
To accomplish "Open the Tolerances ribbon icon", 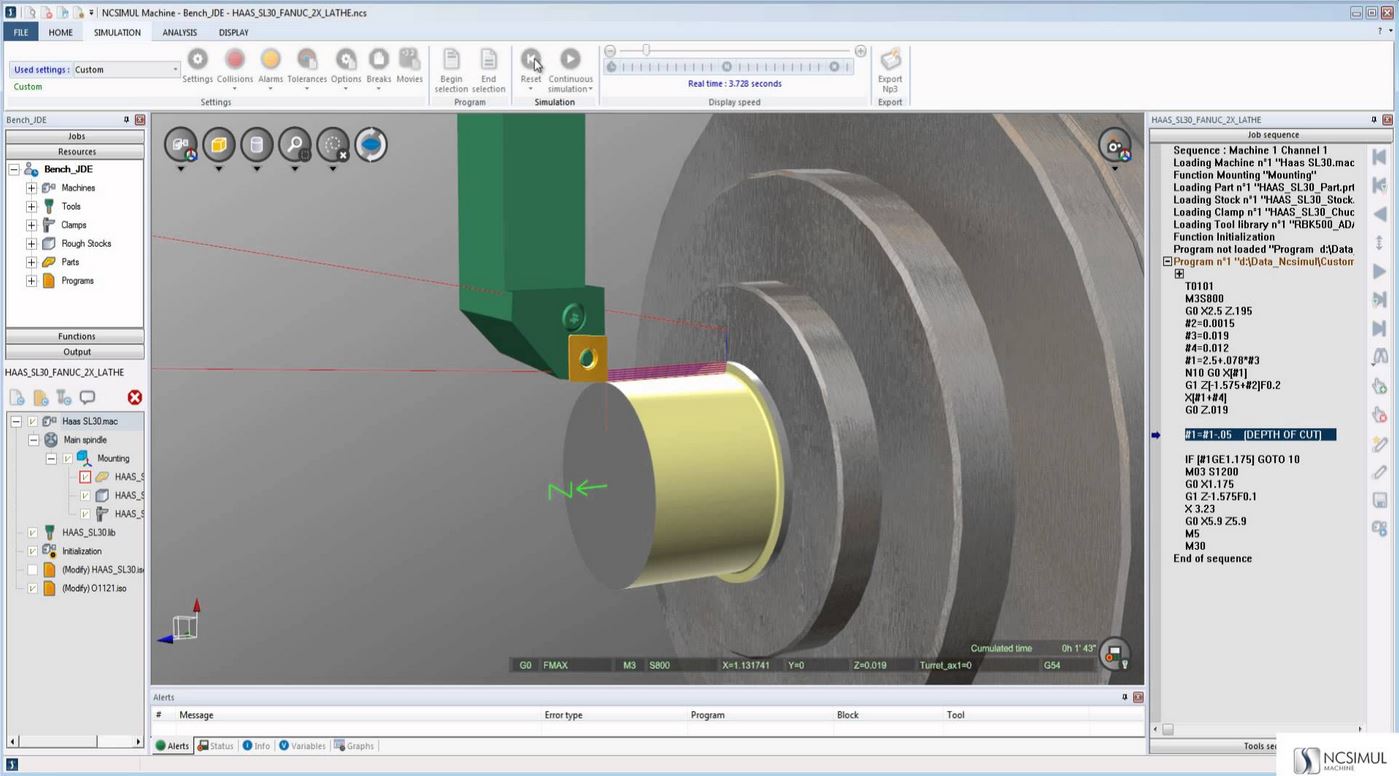I will [307, 60].
